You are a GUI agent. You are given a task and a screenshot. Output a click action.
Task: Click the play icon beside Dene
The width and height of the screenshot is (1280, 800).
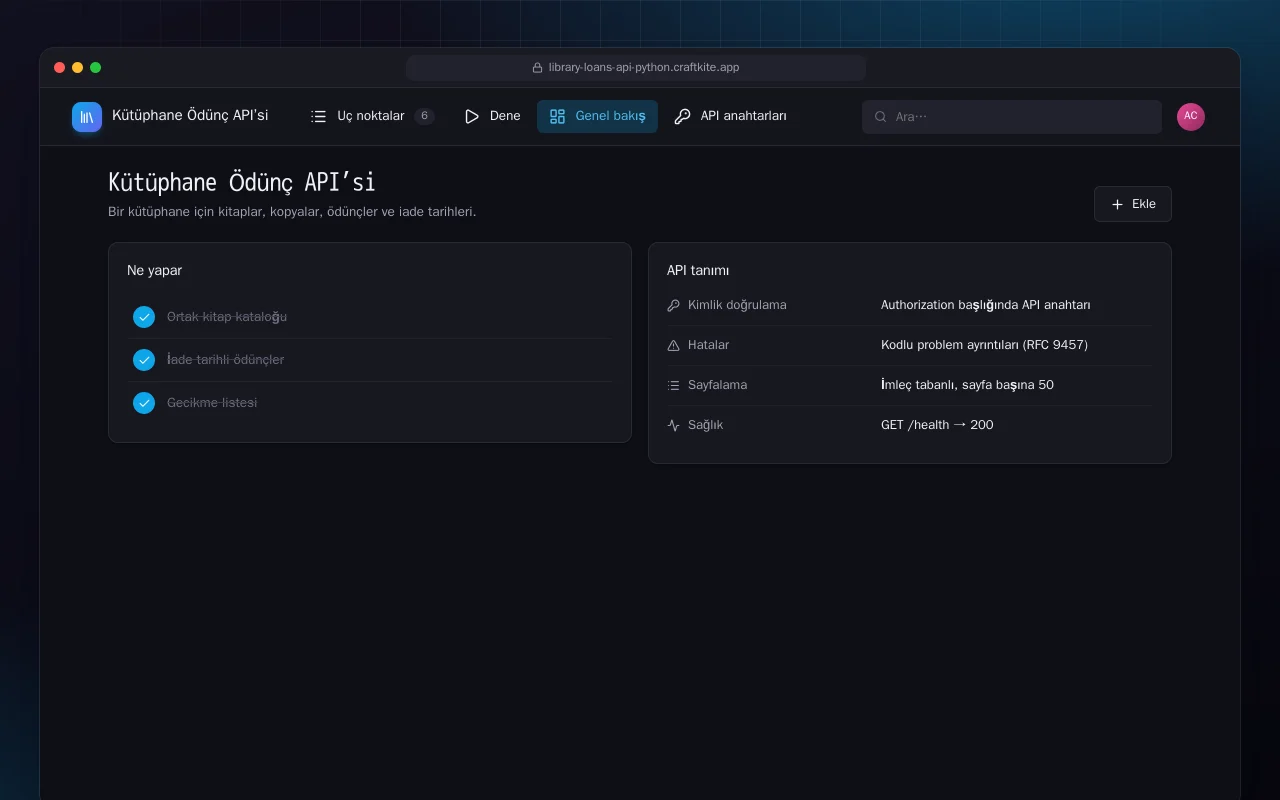[x=472, y=116]
